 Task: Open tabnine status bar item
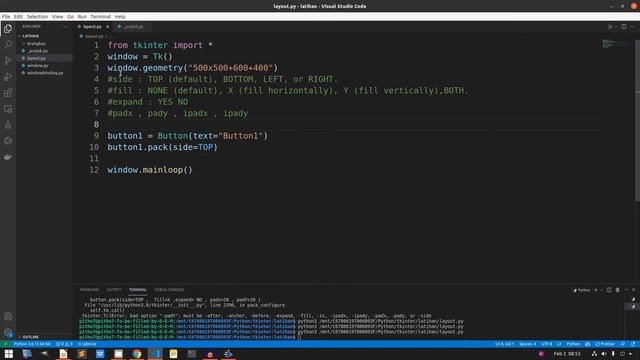tap(87, 344)
